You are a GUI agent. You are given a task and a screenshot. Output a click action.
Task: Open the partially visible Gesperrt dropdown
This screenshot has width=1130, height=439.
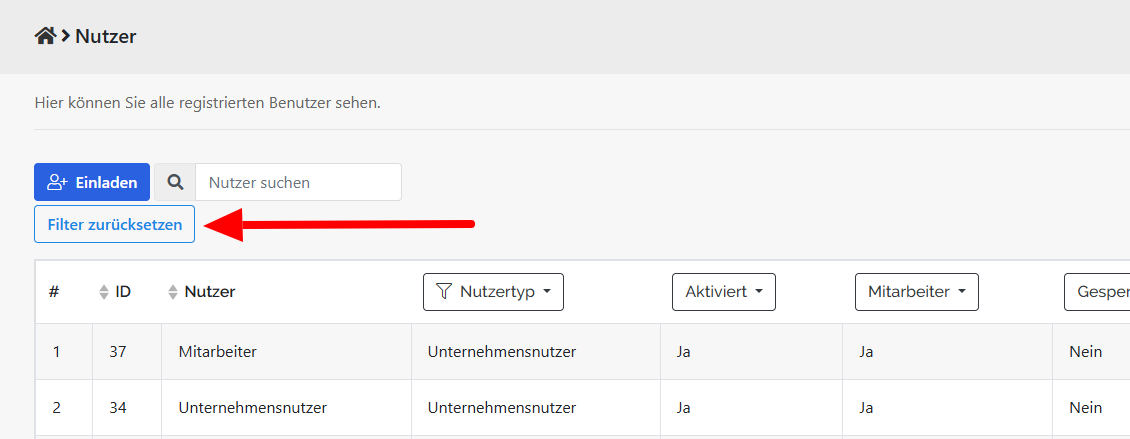click(x=1096, y=292)
